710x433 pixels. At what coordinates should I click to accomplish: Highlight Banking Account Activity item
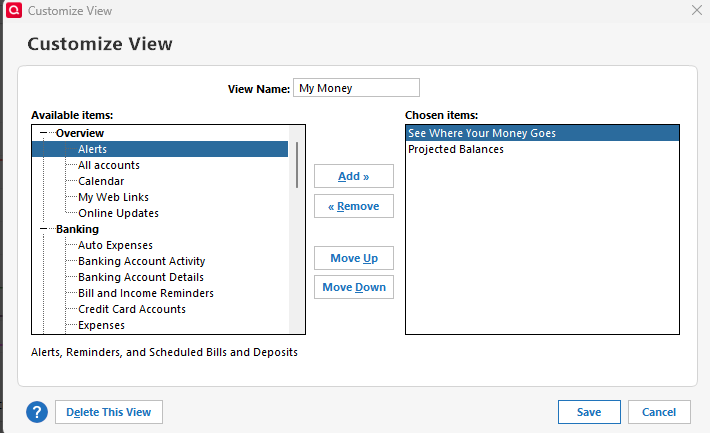click(141, 261)
